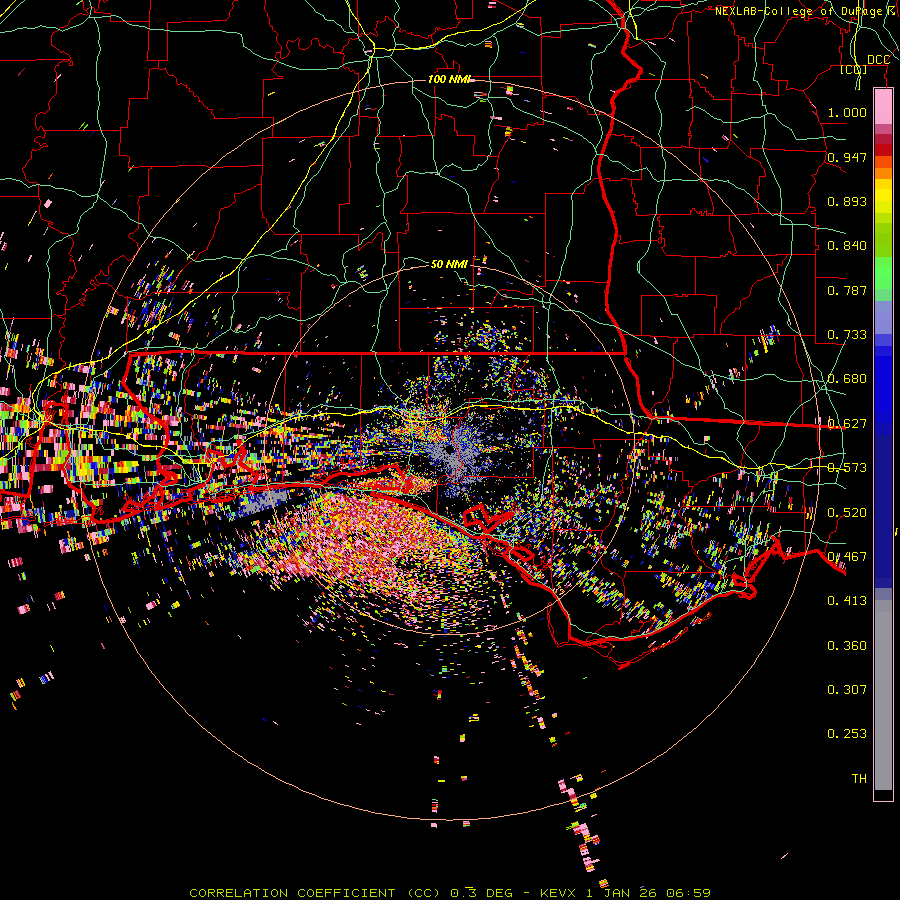Select the 0.787 legend value
The image size is (900, 900).
click(847, 290)
